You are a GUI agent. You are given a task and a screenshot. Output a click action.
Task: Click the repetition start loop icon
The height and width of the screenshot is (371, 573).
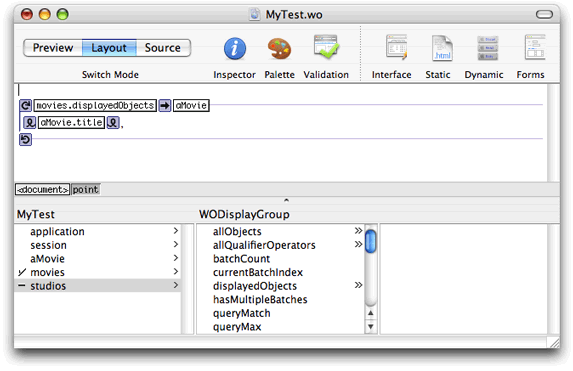pyautogui.click(x=26, y=105)
